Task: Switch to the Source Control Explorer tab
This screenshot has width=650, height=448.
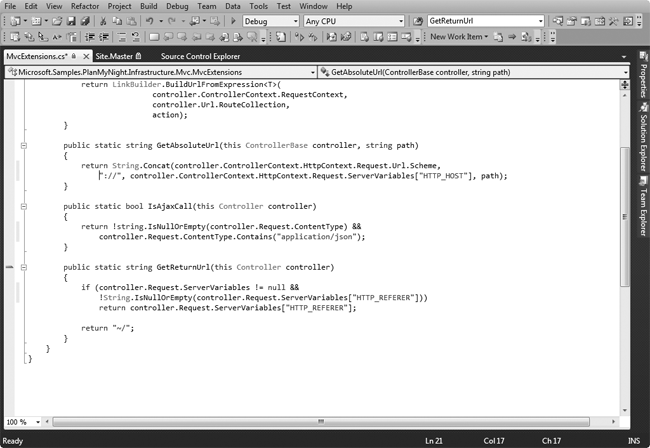Action: [200, 56]
